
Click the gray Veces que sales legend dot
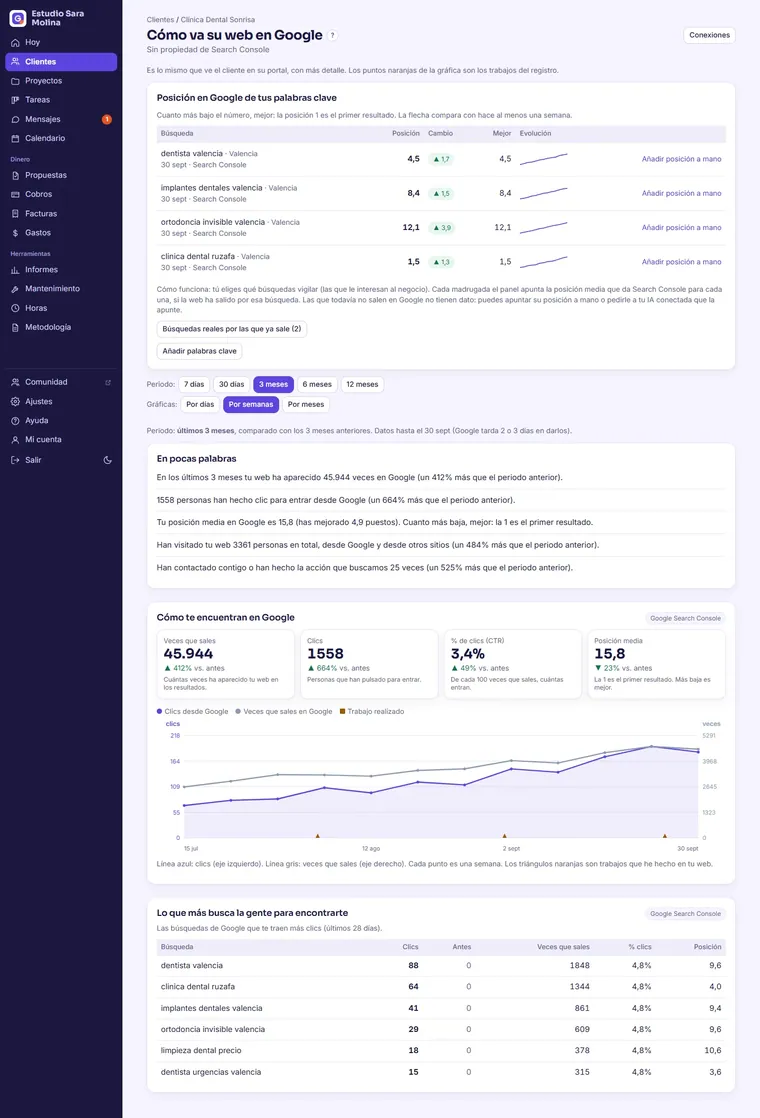[238, 712]
